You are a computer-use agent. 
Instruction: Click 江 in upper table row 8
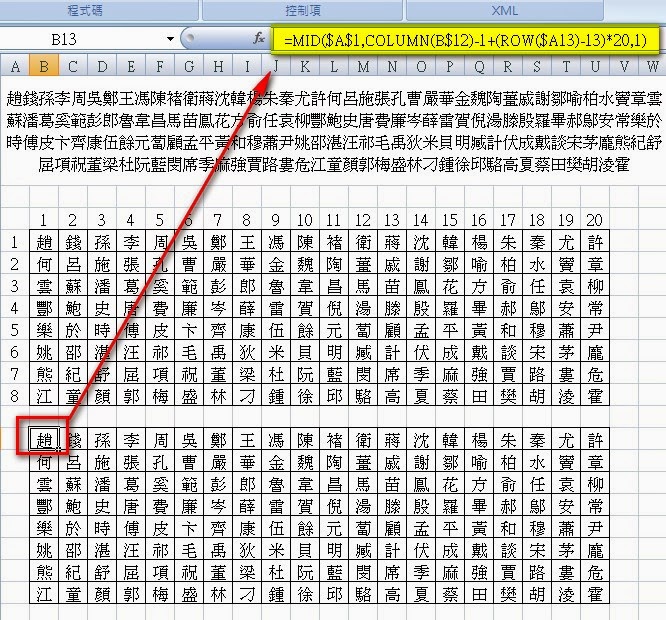point(44,396)
